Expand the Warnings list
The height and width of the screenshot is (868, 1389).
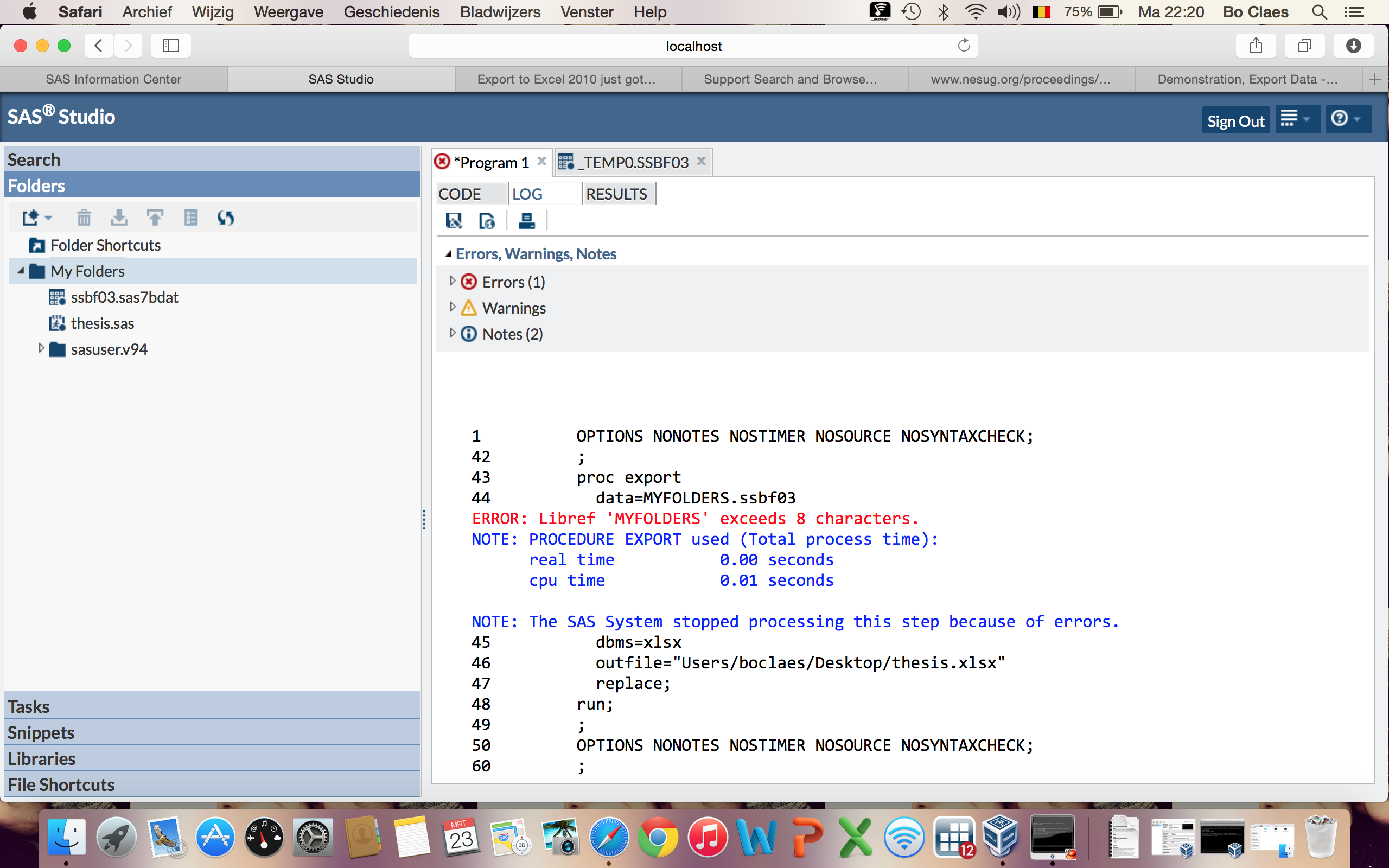[453, 307]
